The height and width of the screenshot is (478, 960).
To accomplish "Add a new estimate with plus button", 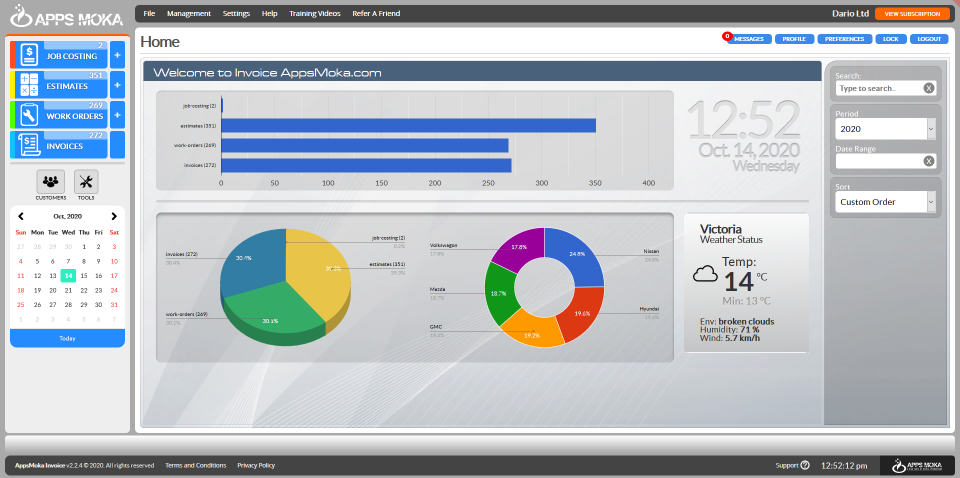I will [118, 85].
